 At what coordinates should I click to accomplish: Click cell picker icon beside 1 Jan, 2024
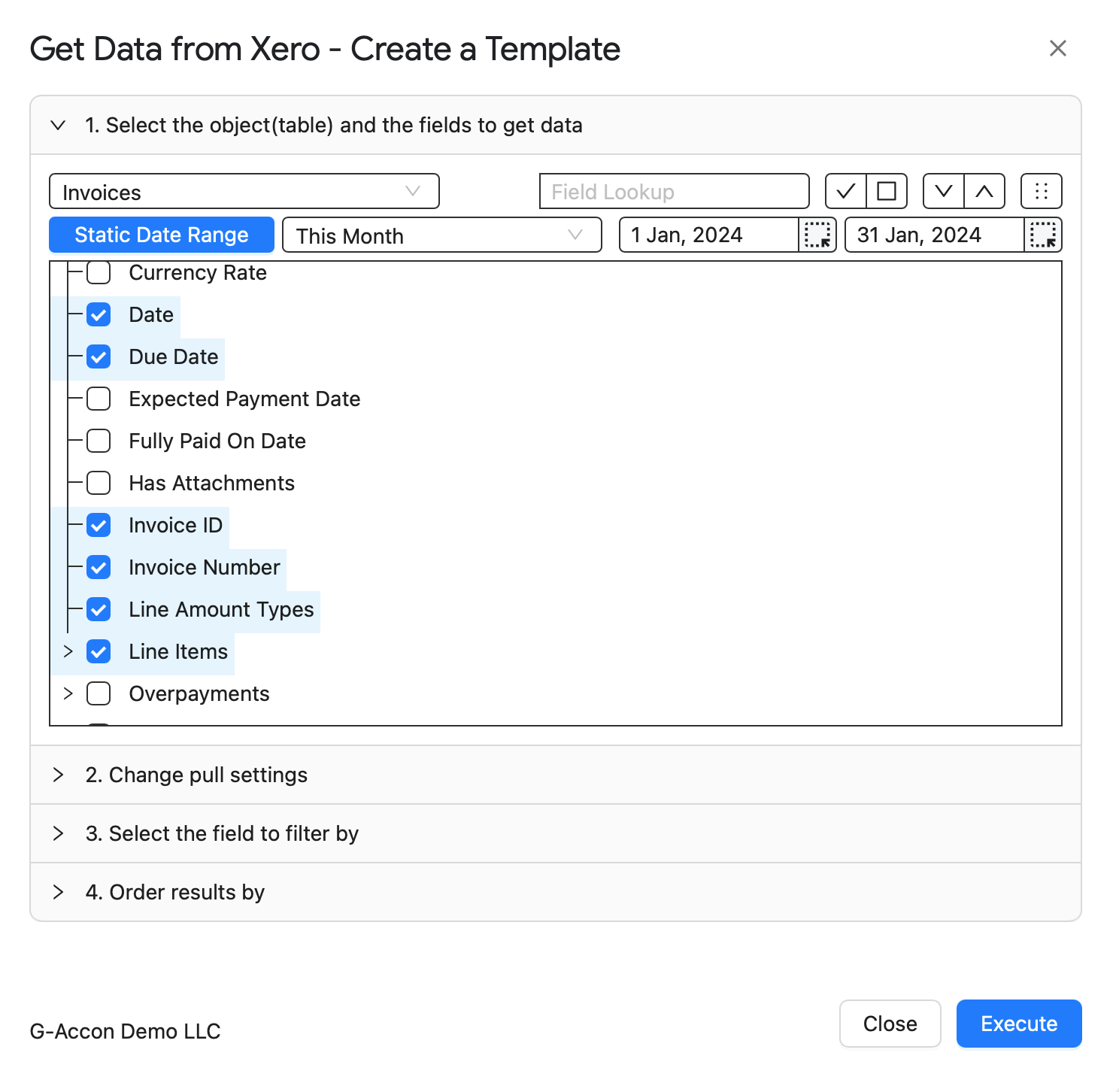817,235
